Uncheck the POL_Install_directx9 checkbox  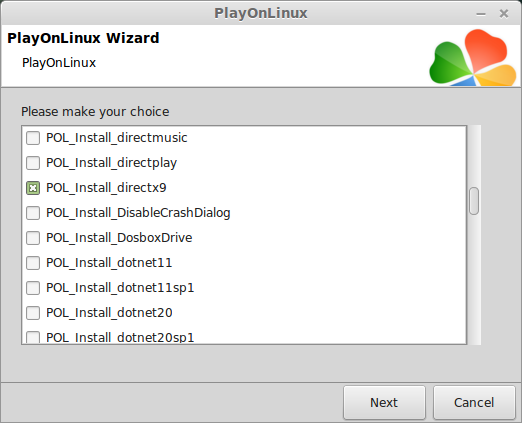point(33,188)
